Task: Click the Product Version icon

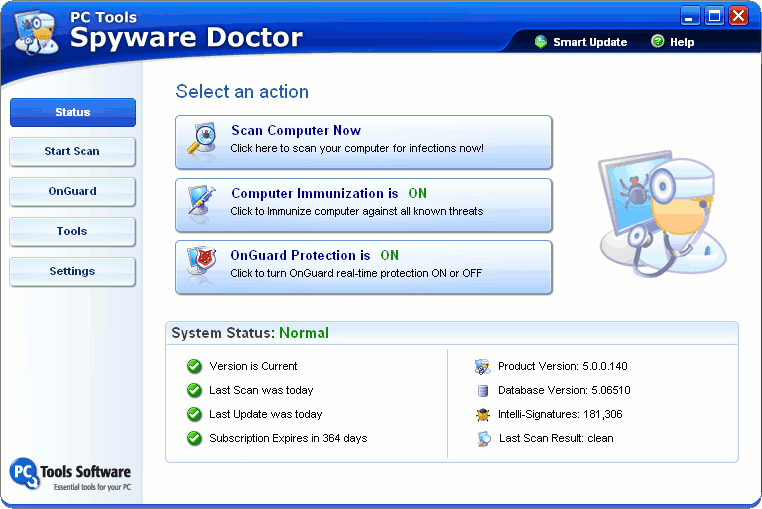Action: coord(482,367)
